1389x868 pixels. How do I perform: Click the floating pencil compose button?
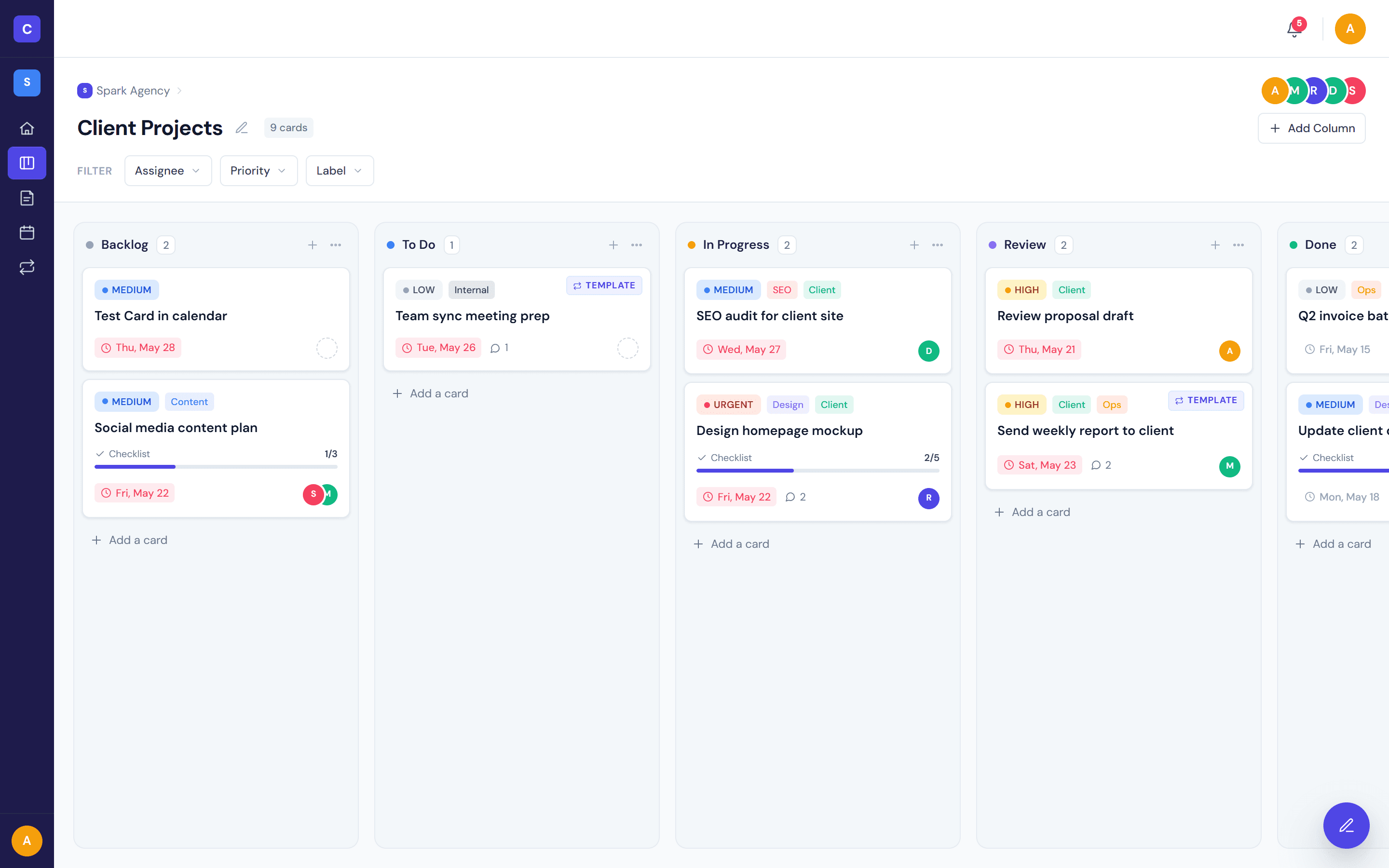[x=1346, y=825]
